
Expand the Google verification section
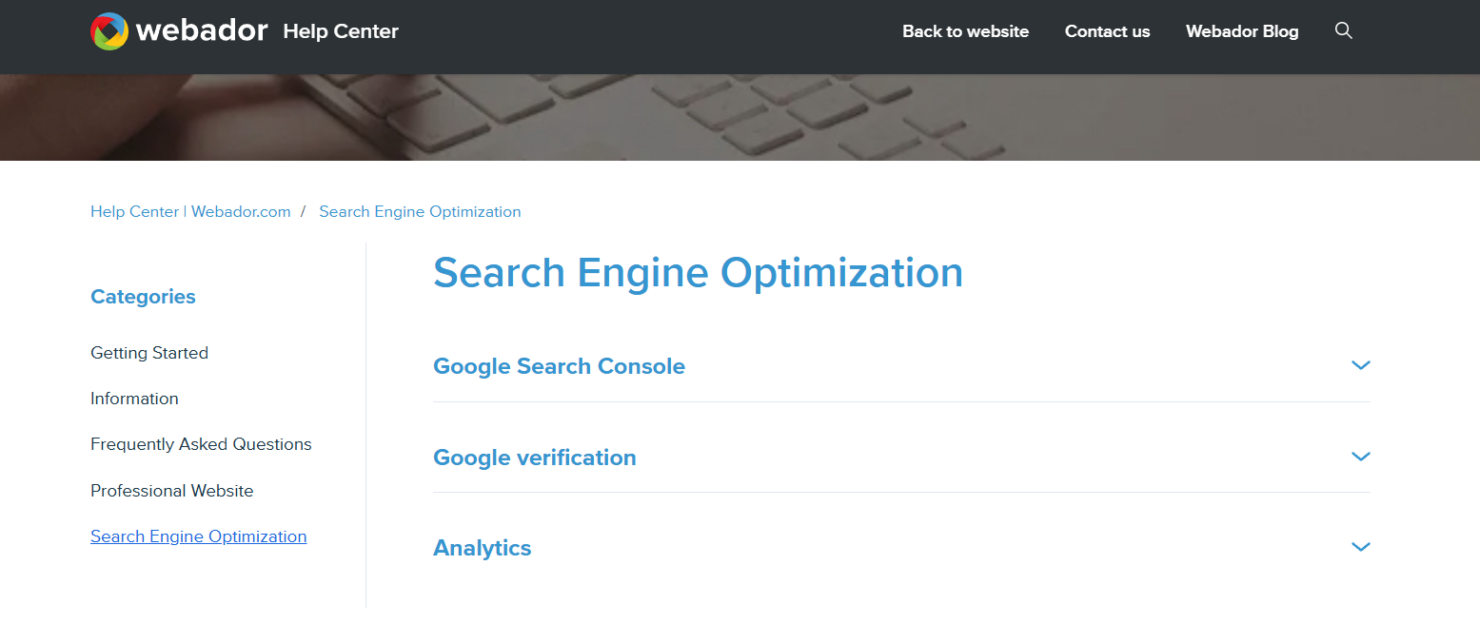(x=1360, y=456)
